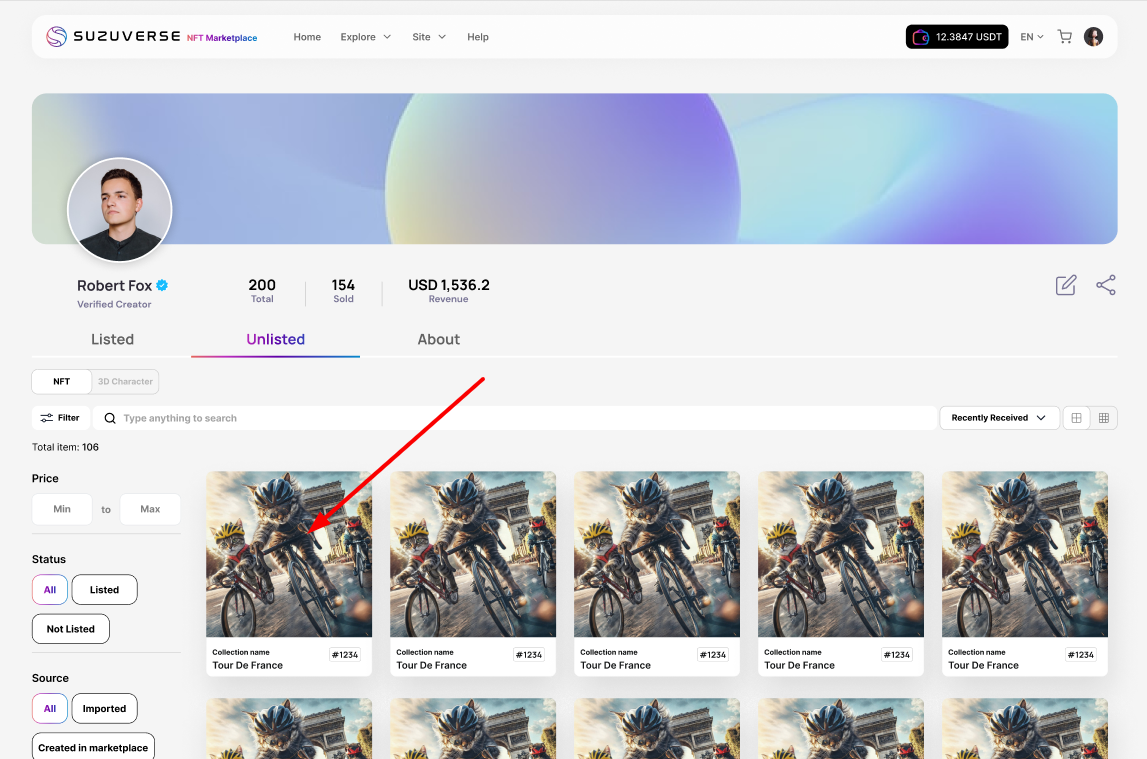Click the Min price input field

pos(62,509)
